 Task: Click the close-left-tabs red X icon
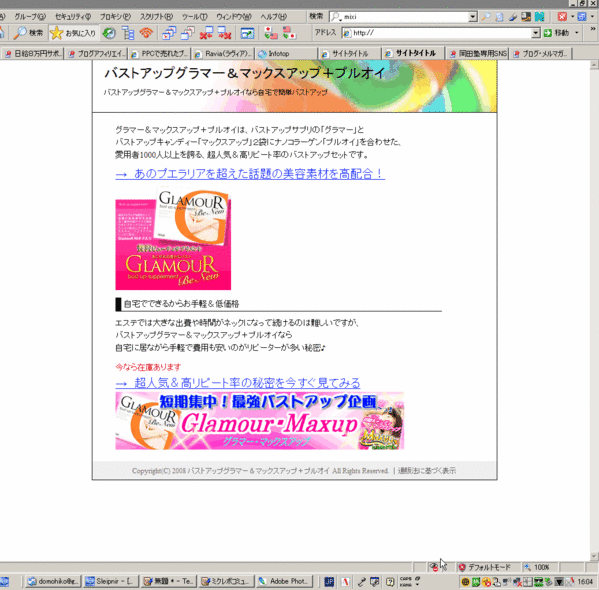point(206,33)
